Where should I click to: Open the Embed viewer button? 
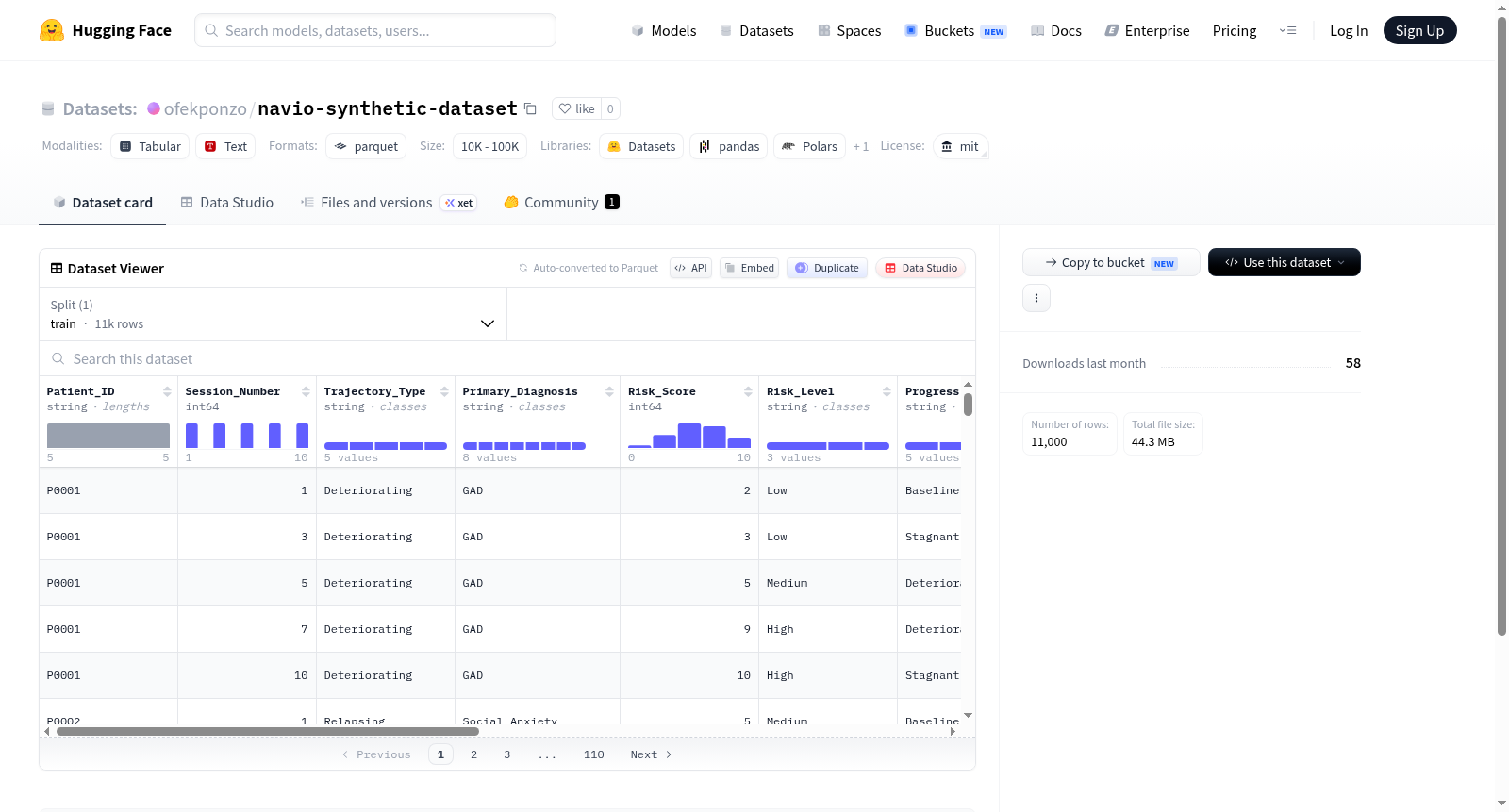pyautogui.click(x=750, y=268)
